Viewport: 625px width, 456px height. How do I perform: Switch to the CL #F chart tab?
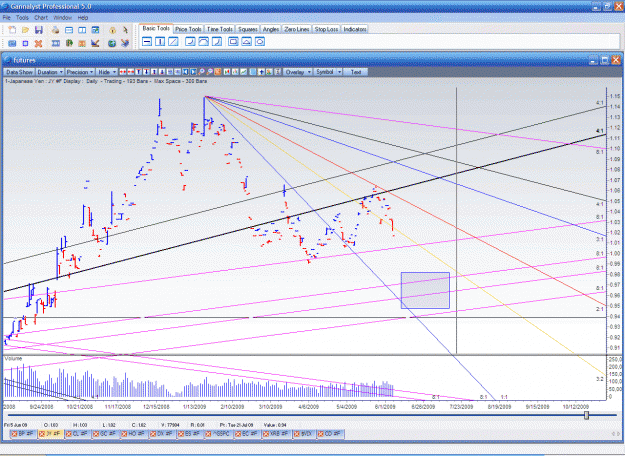click(x=77, y=434)
